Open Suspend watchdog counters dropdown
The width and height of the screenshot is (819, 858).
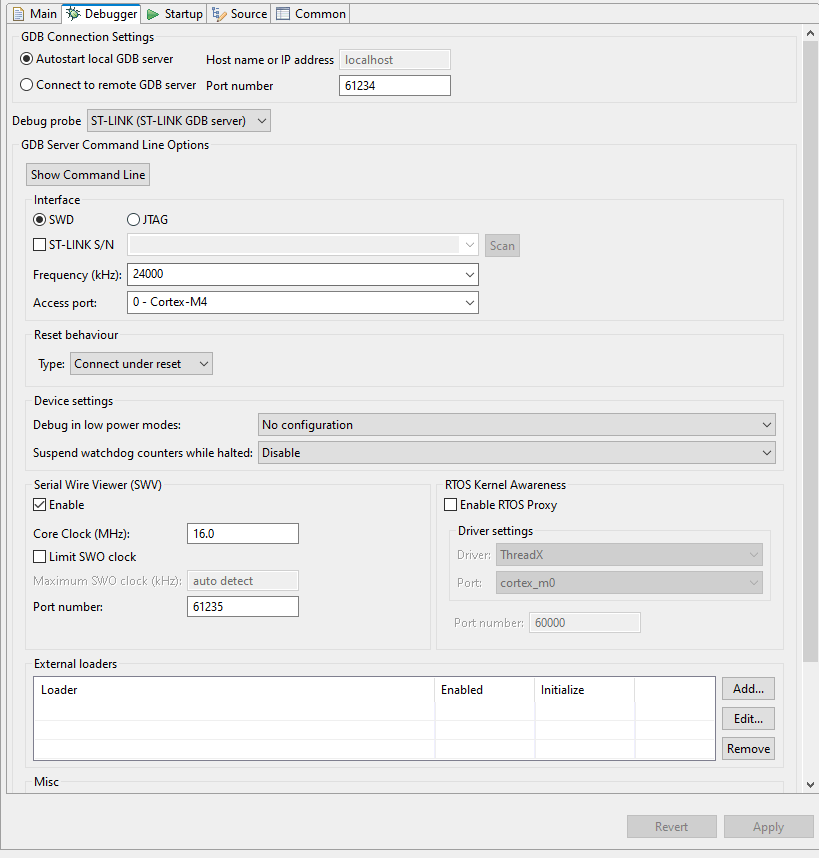click(x=516, y=453)
